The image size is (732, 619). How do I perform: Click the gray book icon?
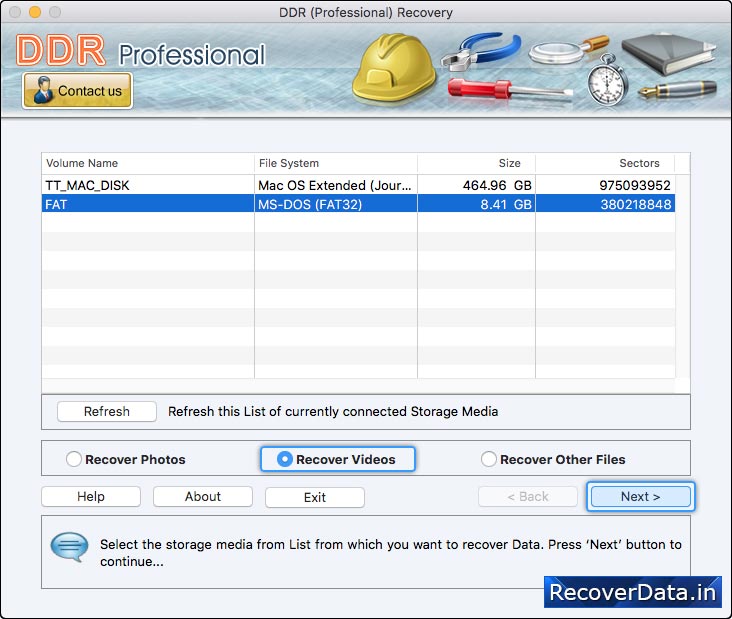[x=669, y=54]
